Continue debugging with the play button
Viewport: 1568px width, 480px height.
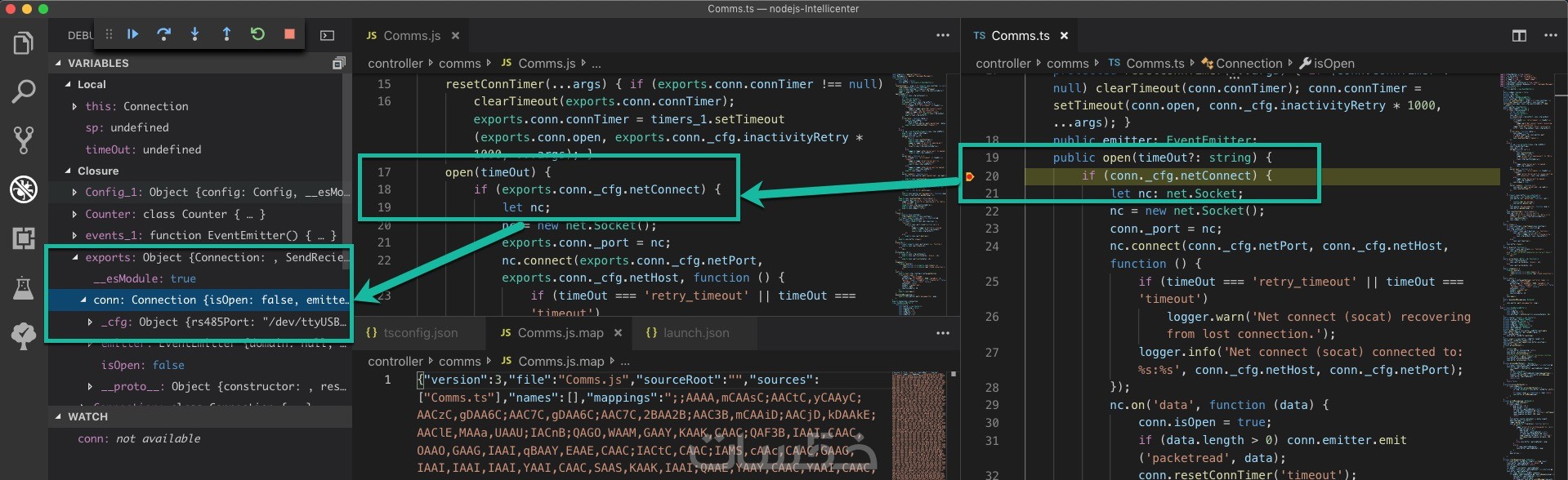132,34
